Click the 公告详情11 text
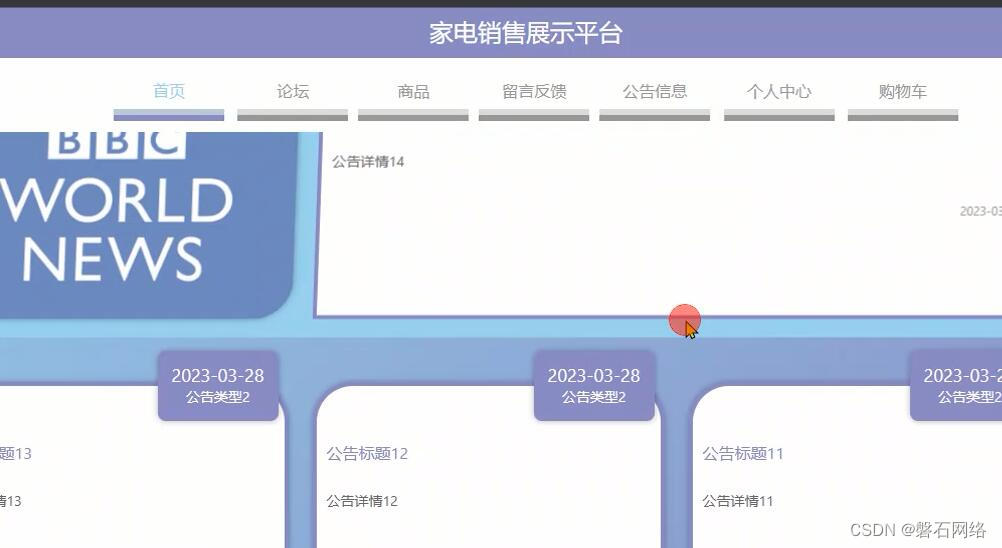1002x548 pixels. click(738, 501)
